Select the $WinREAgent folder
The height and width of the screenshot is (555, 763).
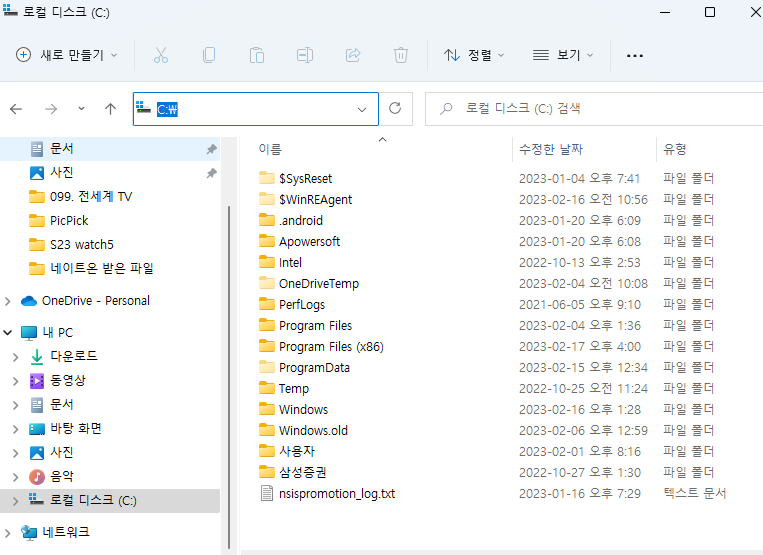coord(306,199)
